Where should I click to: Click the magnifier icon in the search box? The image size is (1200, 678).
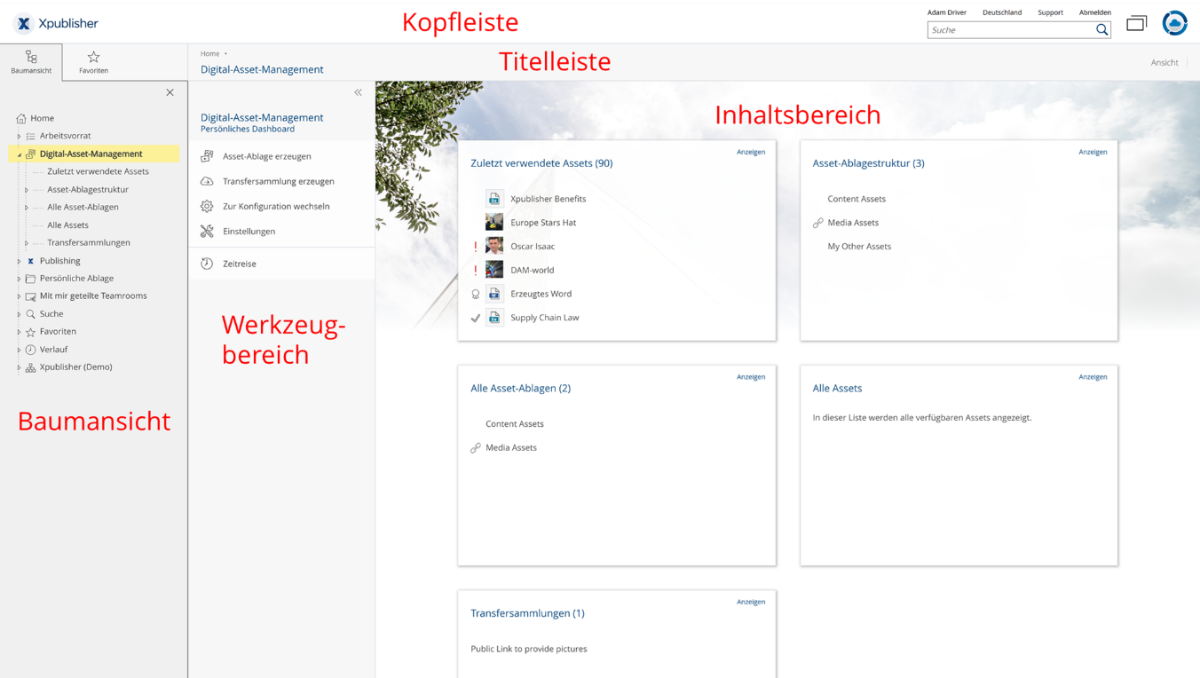coord(1101,30)
